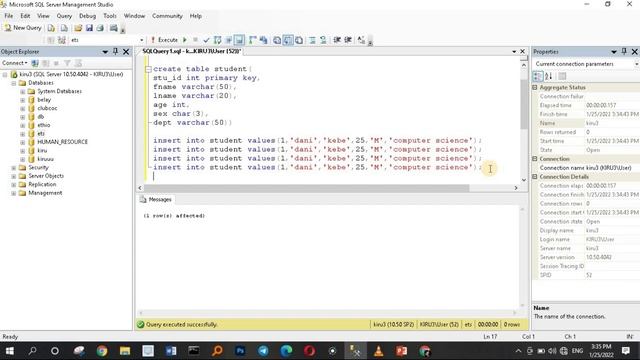Click the Specify Template Parameters icon
This screenshot has height=360, width=640.
coord(361,40)
